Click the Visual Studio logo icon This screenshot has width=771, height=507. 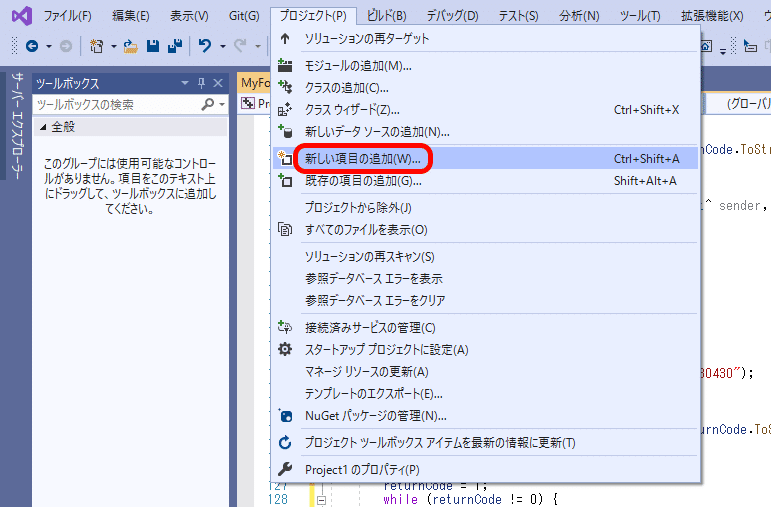tap(22, 16)
